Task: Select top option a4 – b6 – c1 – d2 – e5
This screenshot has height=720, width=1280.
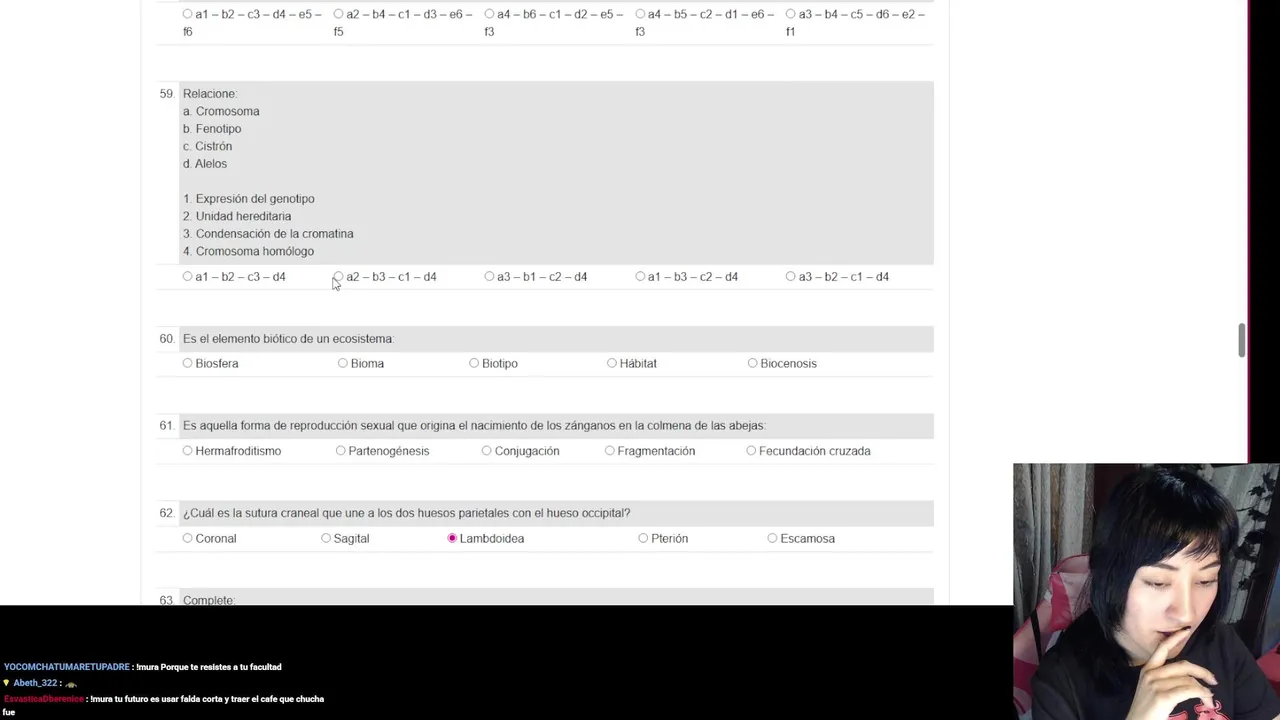Action: pyautogui.click(x=489, y=14)
